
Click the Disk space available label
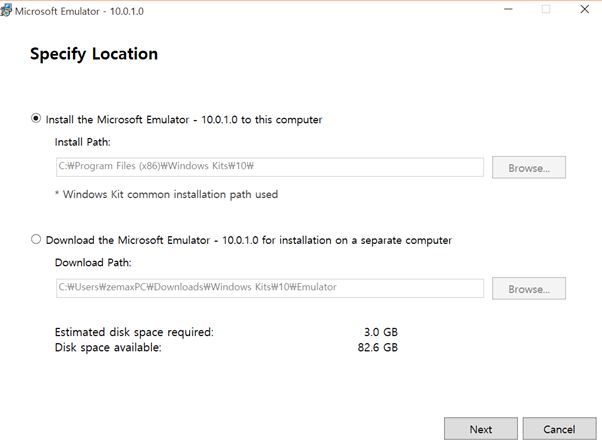coord(108,347)
